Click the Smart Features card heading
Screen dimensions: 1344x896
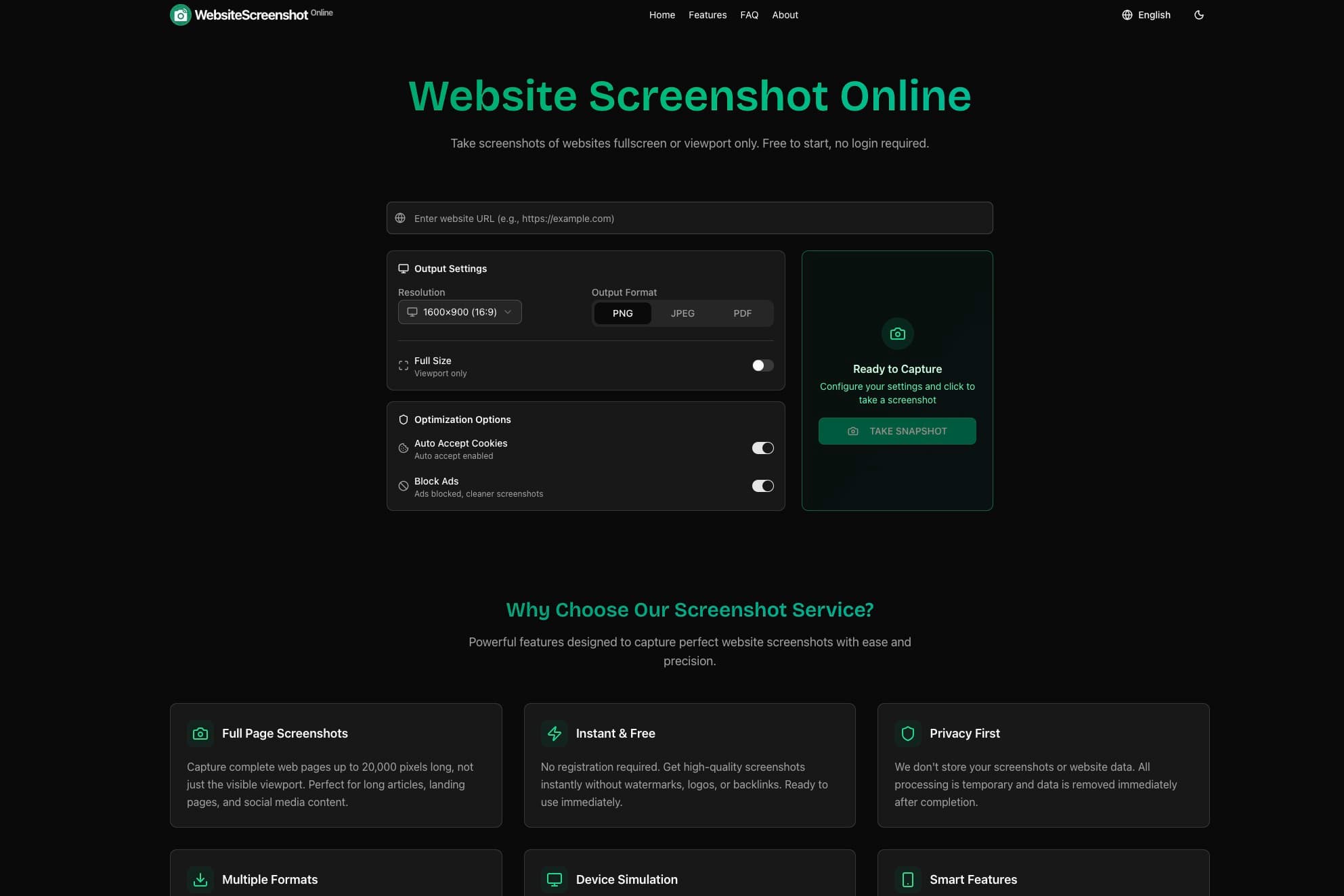coord(973,880)
